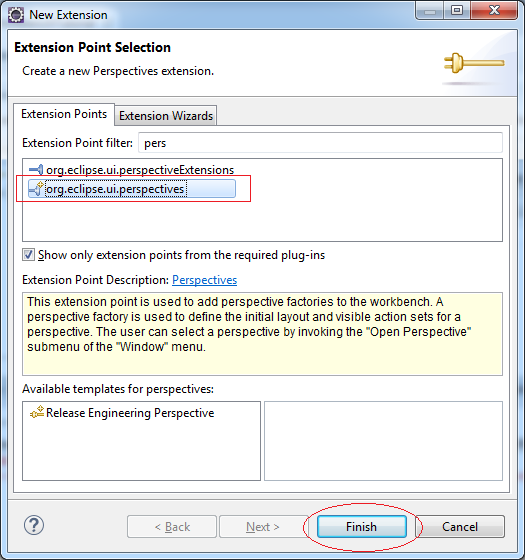The height and width of the screenshot is (560, 525).
Task: Click the Finish button
Action: [x=361, y=527]
